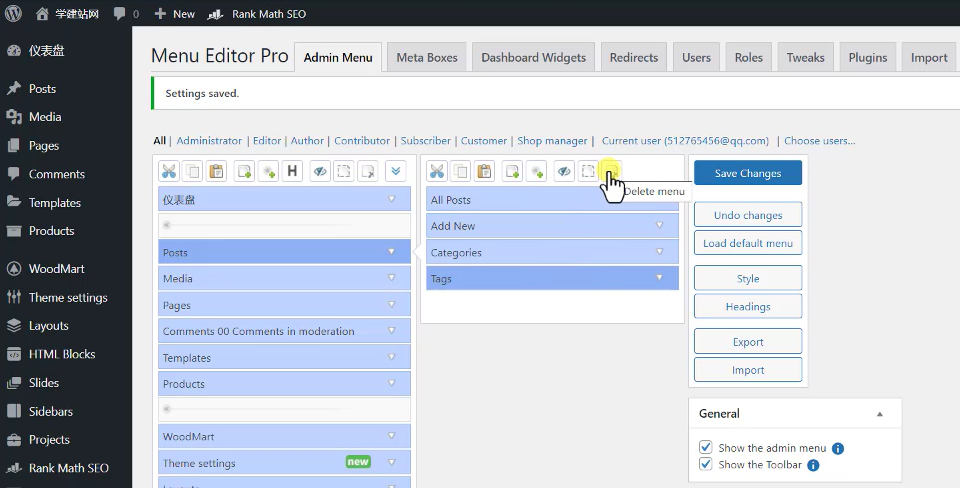Click the Cut icon in submenu toolbar
Image resolution: width=960 pixels, height=488 pixels.
pyautogui.click(x=437, y=171)
